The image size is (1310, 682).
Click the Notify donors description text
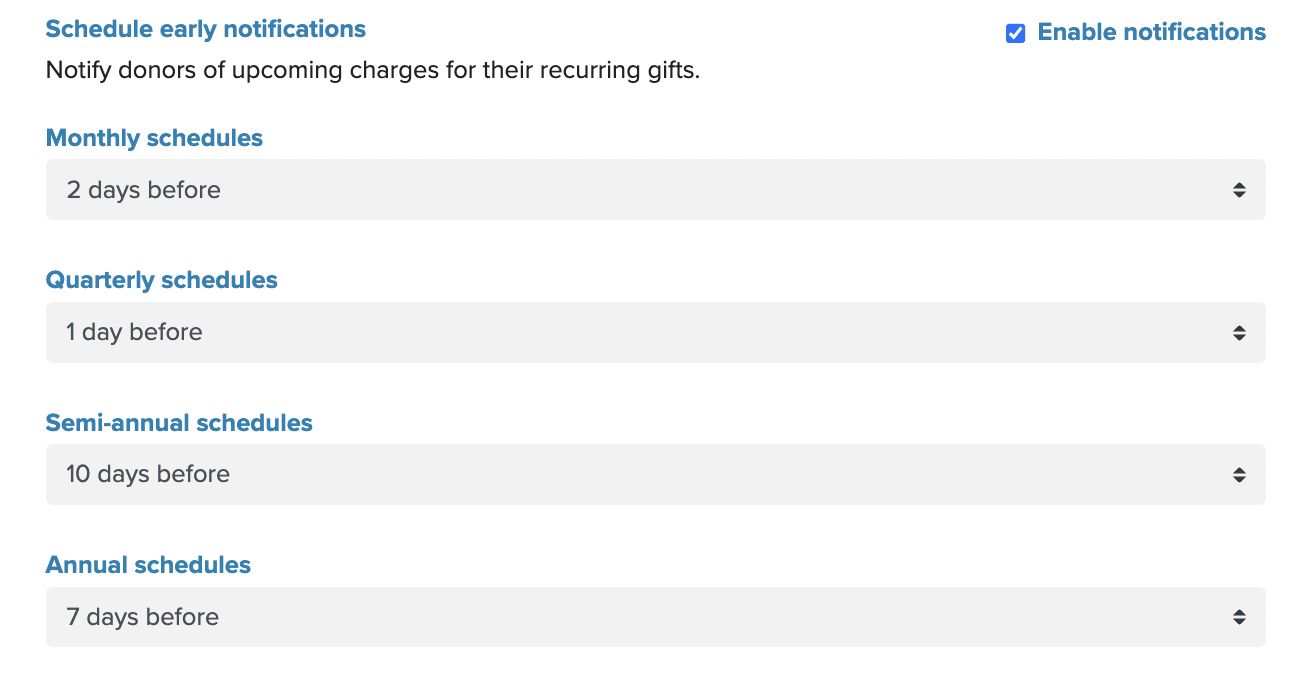(x=372, y=72)
